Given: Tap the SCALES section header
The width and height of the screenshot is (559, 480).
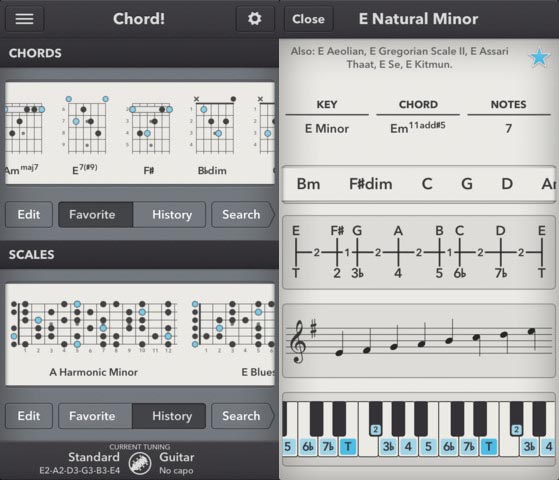Looking at the screenshot, I should click(x=31, y=255).
